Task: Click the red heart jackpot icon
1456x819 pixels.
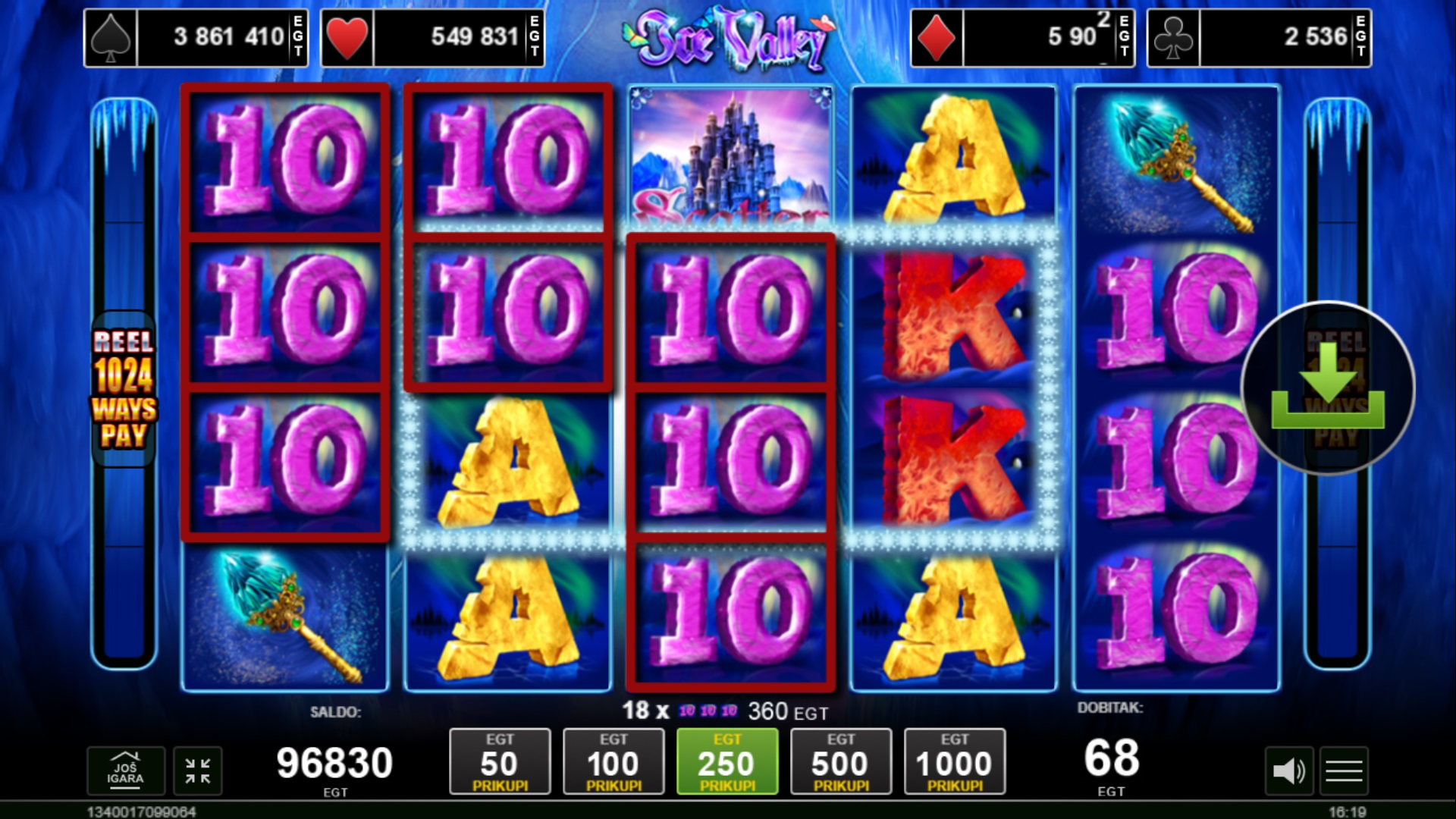Action: point(347,38)
